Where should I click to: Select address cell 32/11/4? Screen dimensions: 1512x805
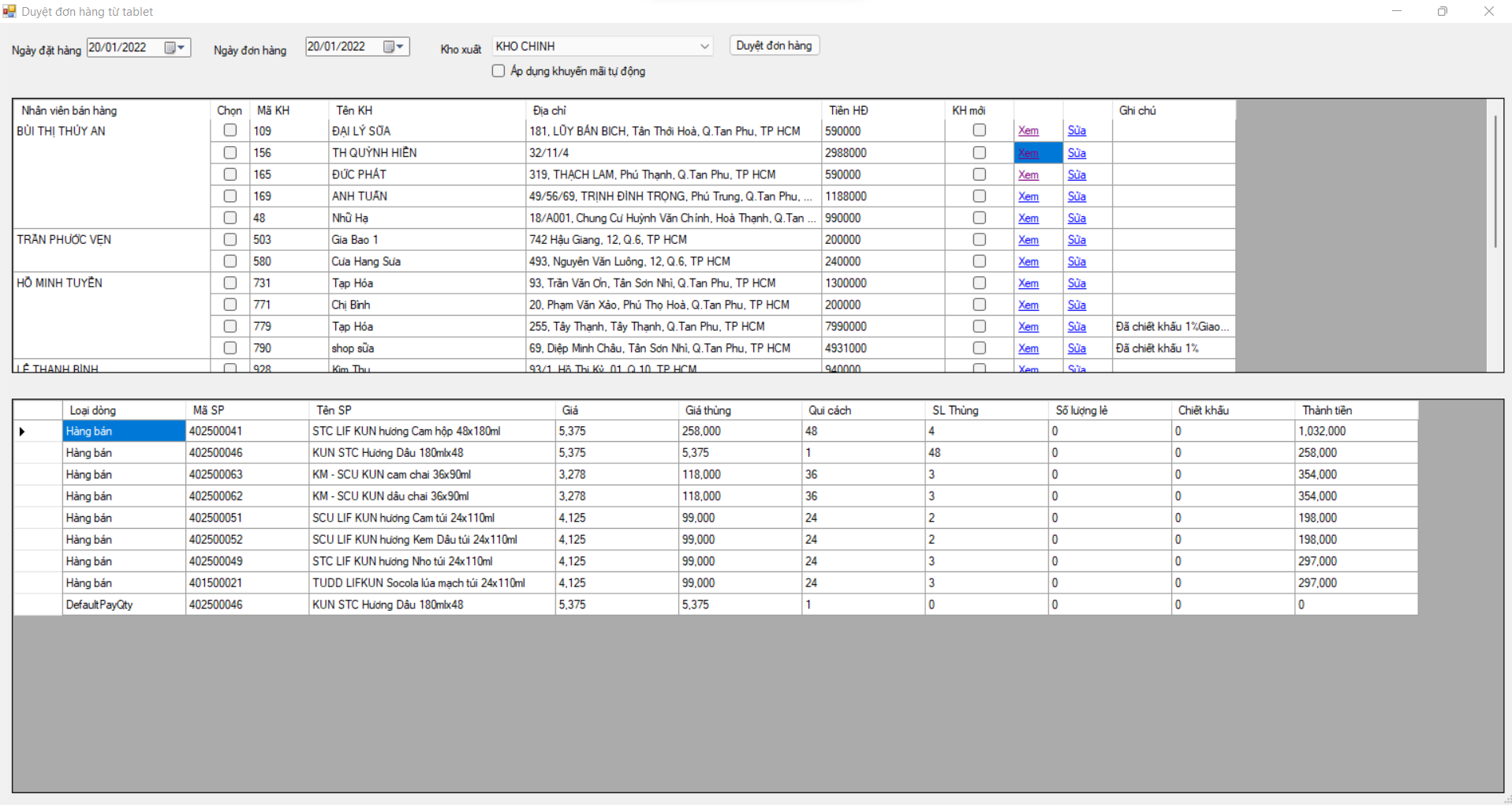pyautogui.click(x=674, y=153)
